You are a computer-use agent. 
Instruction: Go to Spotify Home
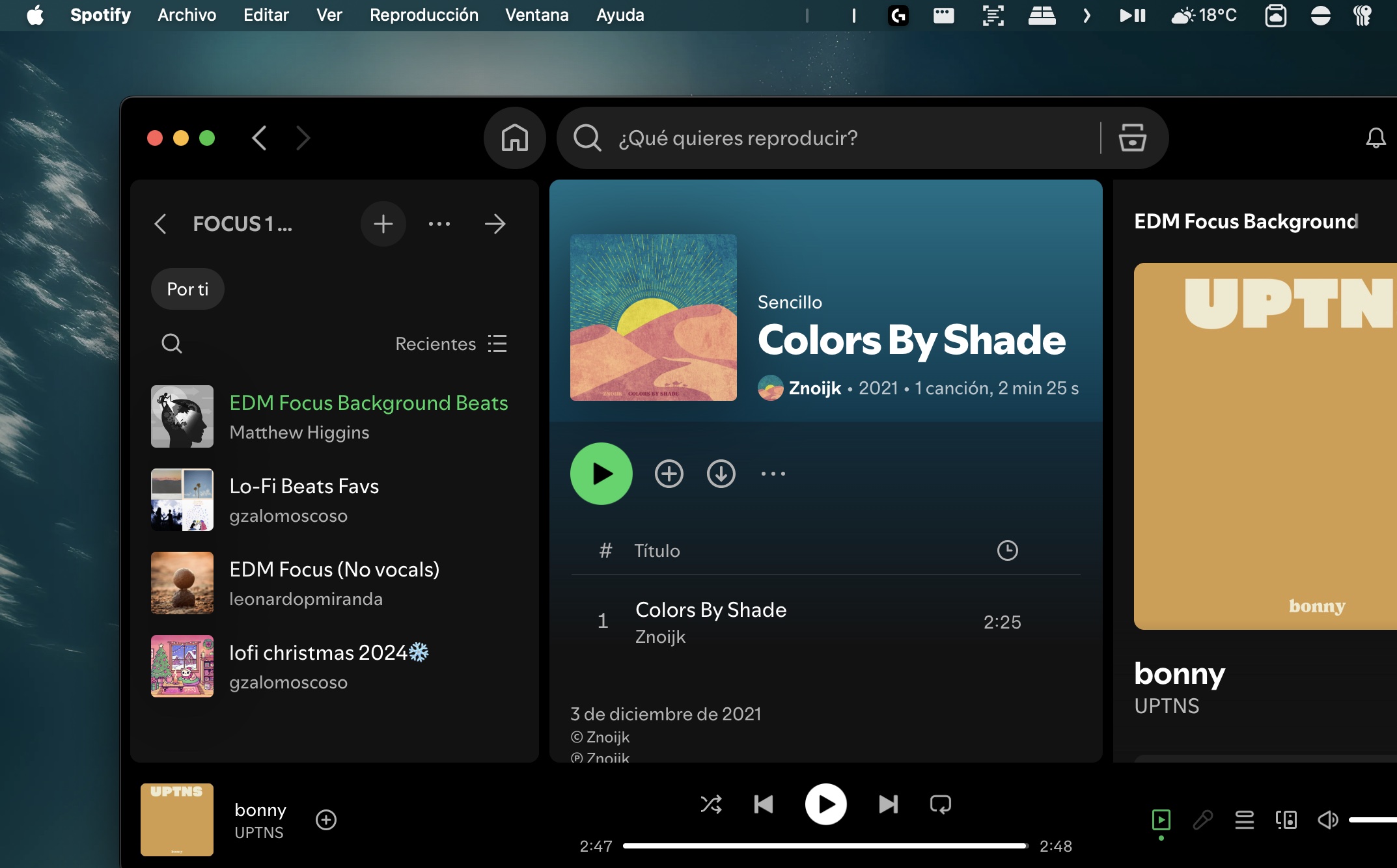(x=514, y=138)
